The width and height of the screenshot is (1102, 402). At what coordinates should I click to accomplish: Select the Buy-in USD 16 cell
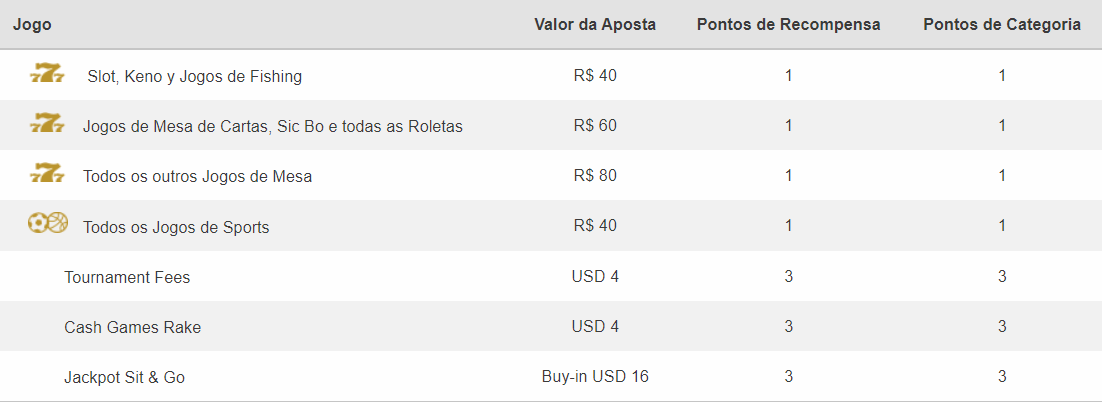click(x=595, y=376)
